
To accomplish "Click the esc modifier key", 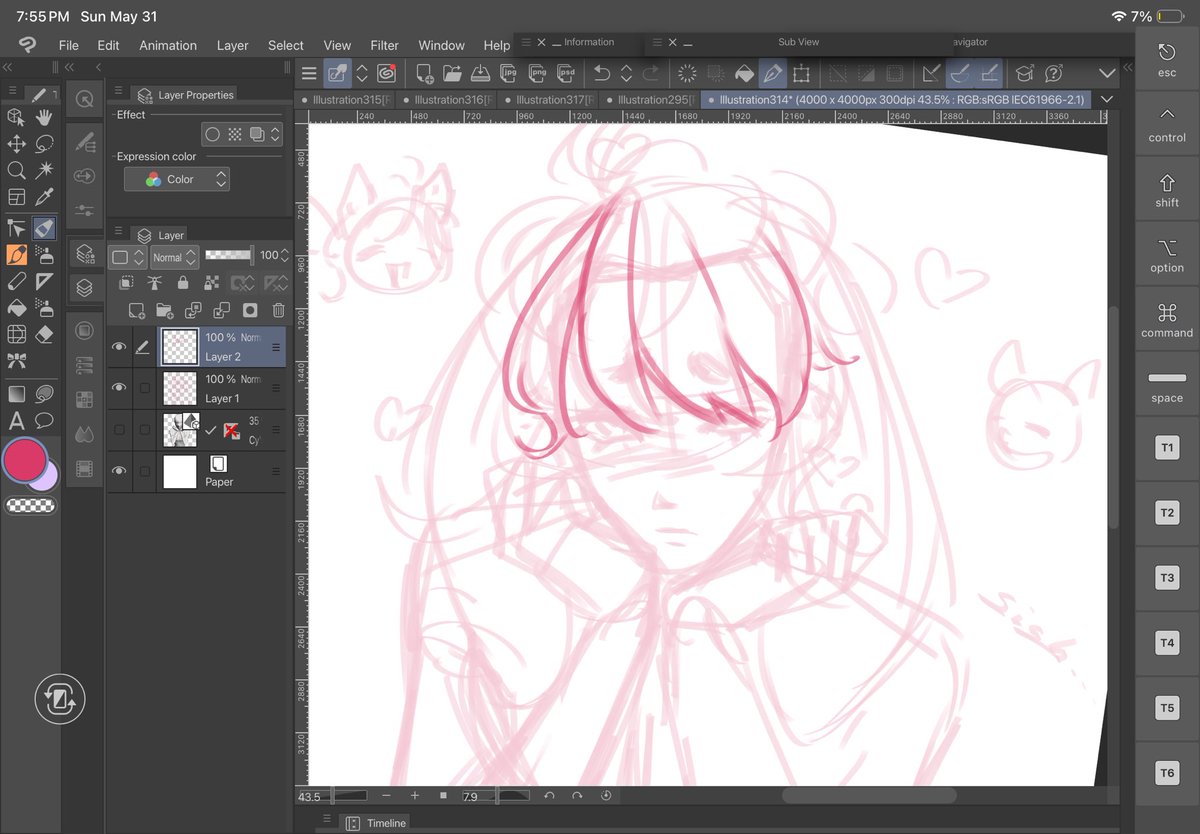I will tap(1167, 59).
